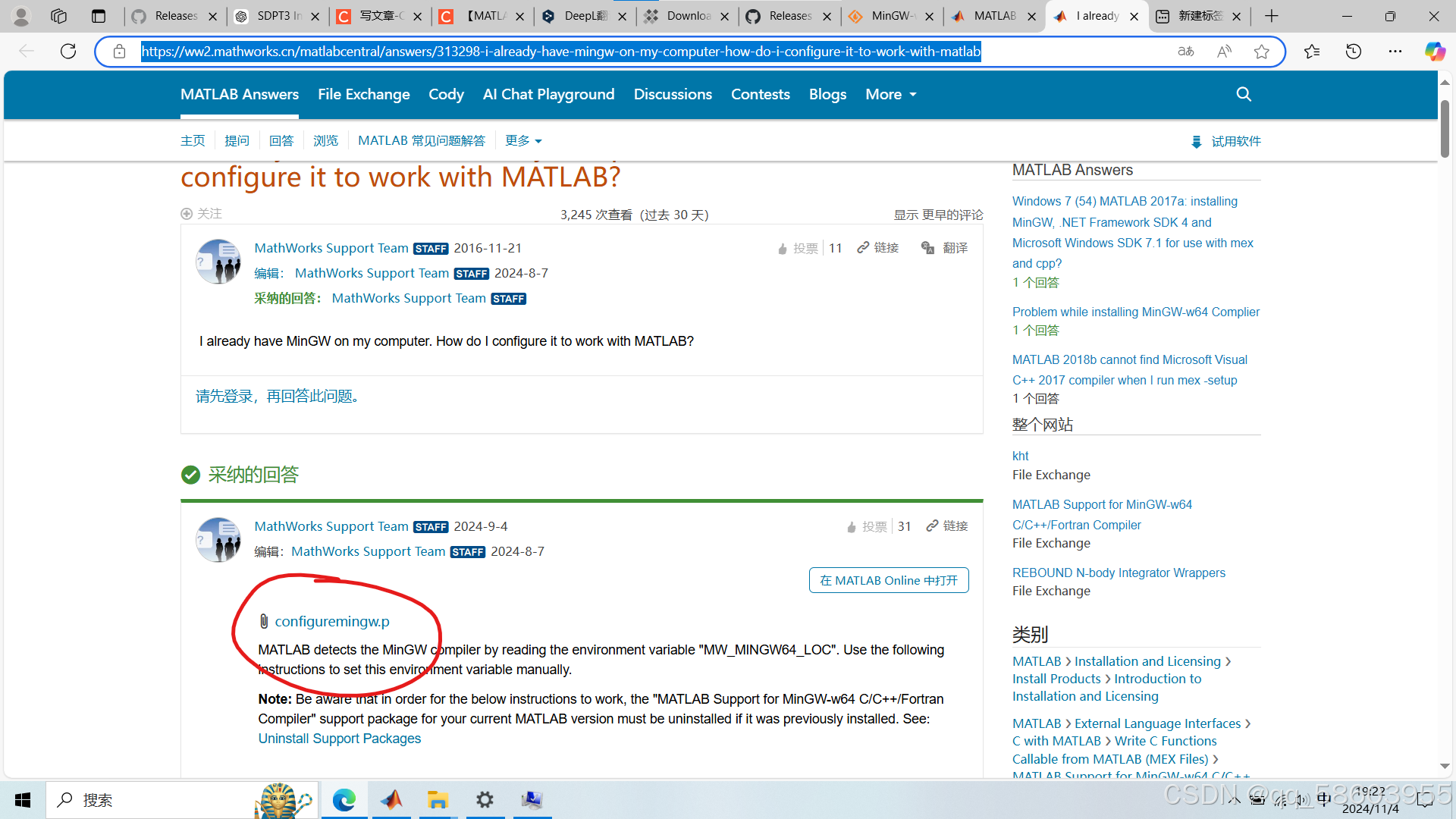
Task: Click the page vertical scrollbar thumb
Action: [x=1445, y=129]
